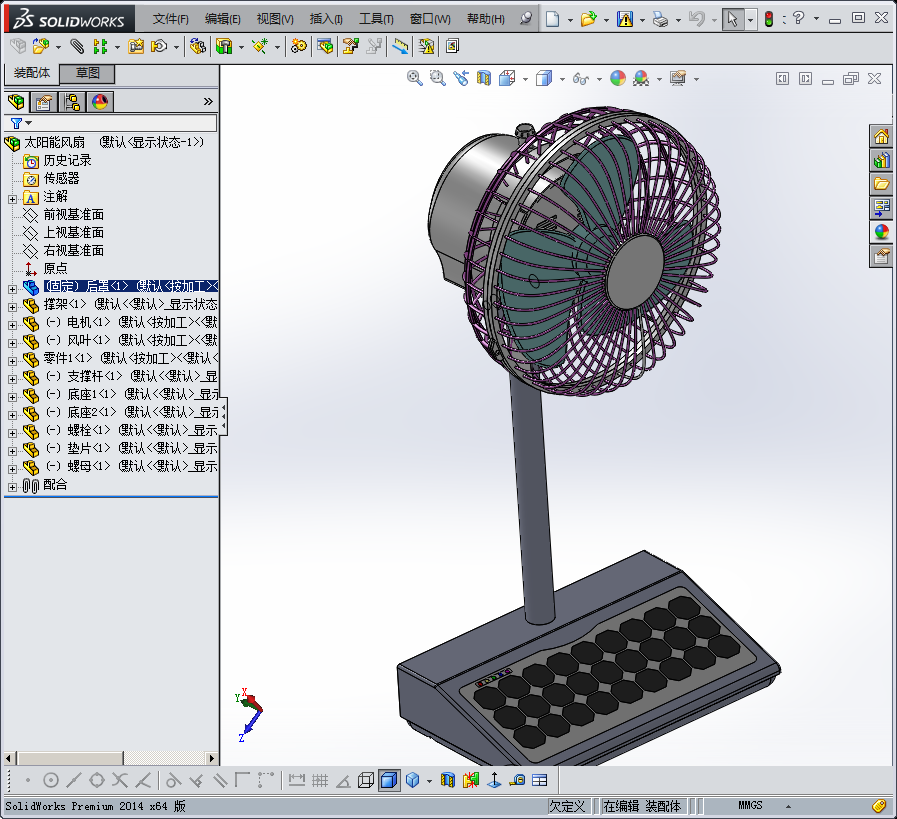Viewport: 897px width, 819px height.
Task: Click the pushpin icon beside the Help menu
Action: (x=525, y=19)
